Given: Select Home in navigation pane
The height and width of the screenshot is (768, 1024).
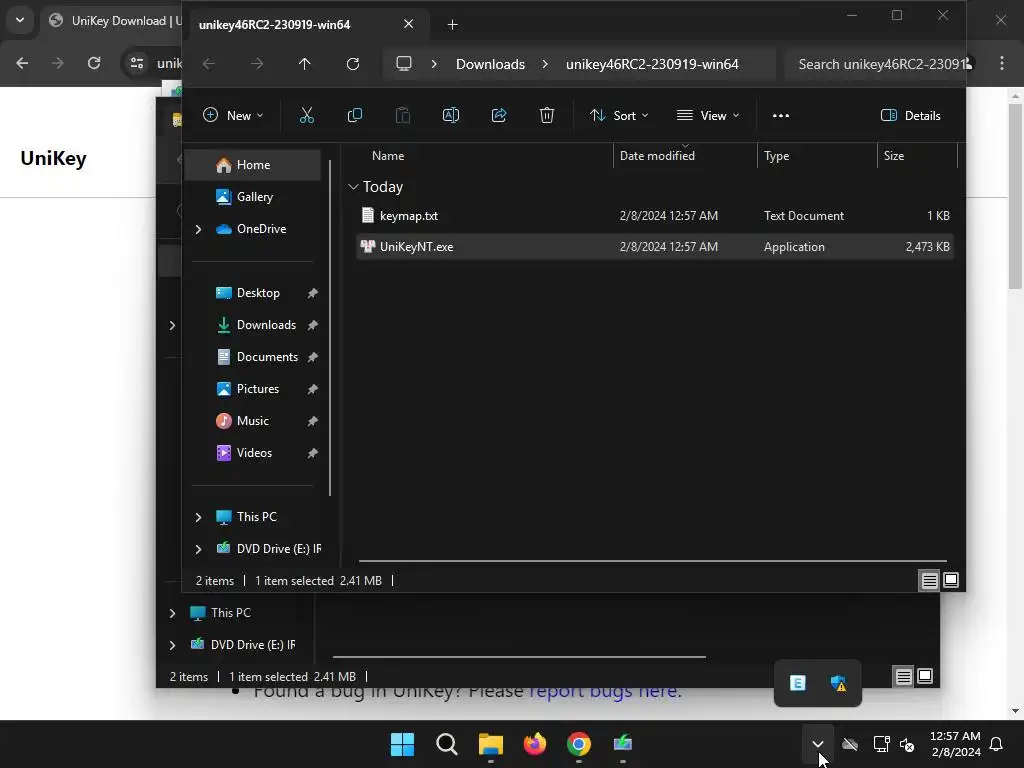Looking at the screenshot, I should coord(253,165).
